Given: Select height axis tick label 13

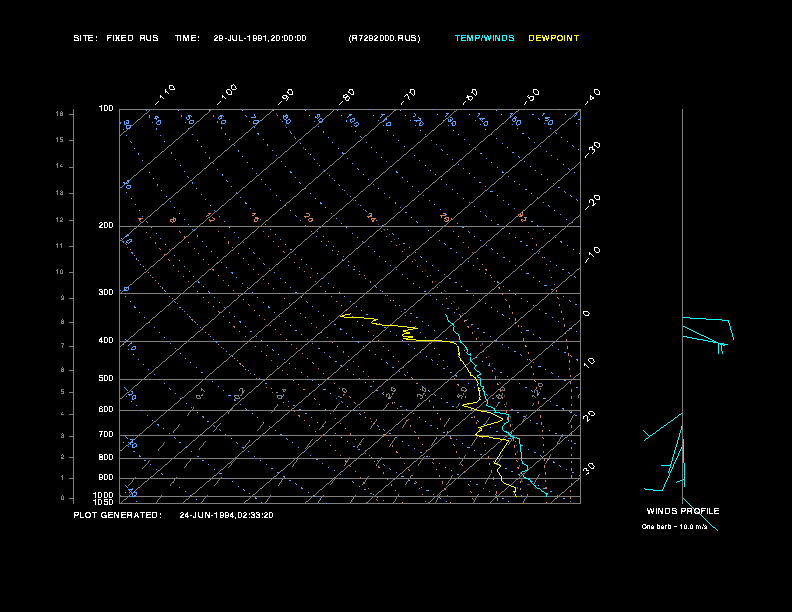Looking at the screenshot, I should (60, 193).
